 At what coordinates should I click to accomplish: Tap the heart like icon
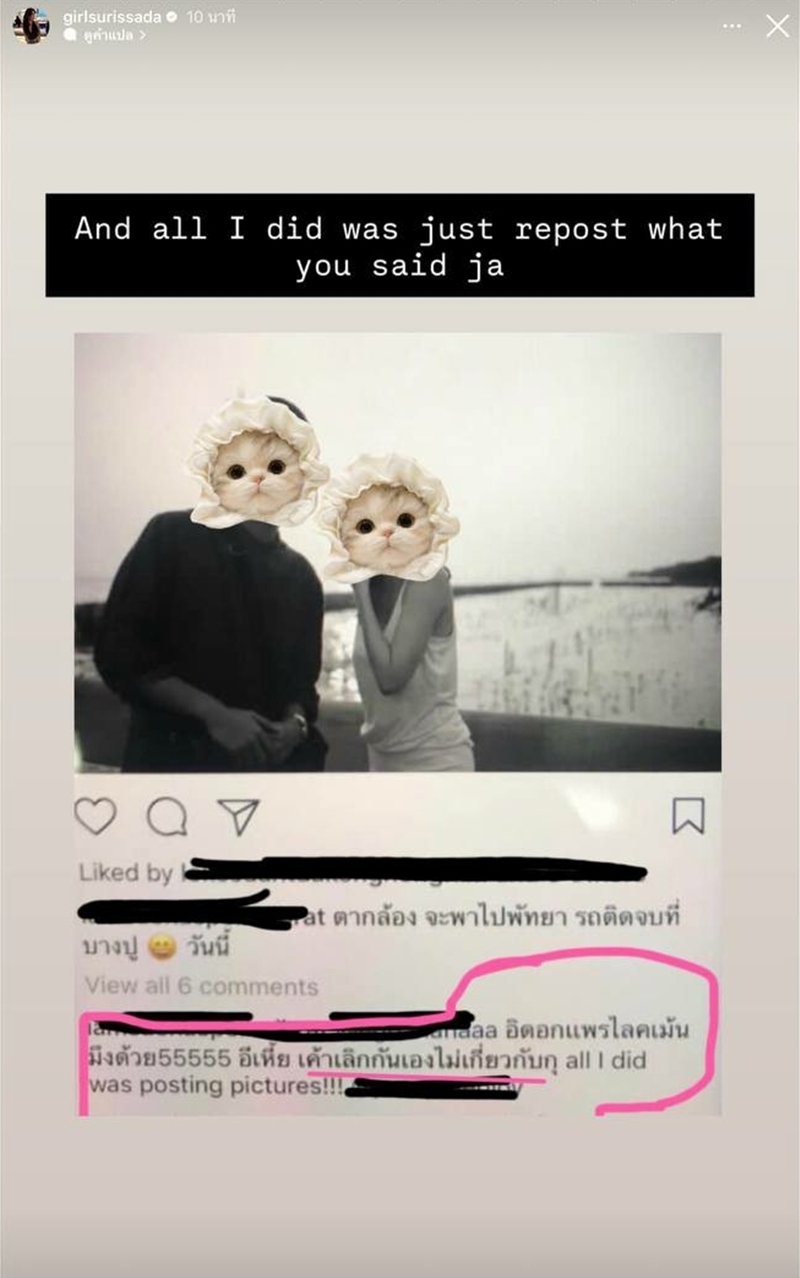(x=96, y=816)
